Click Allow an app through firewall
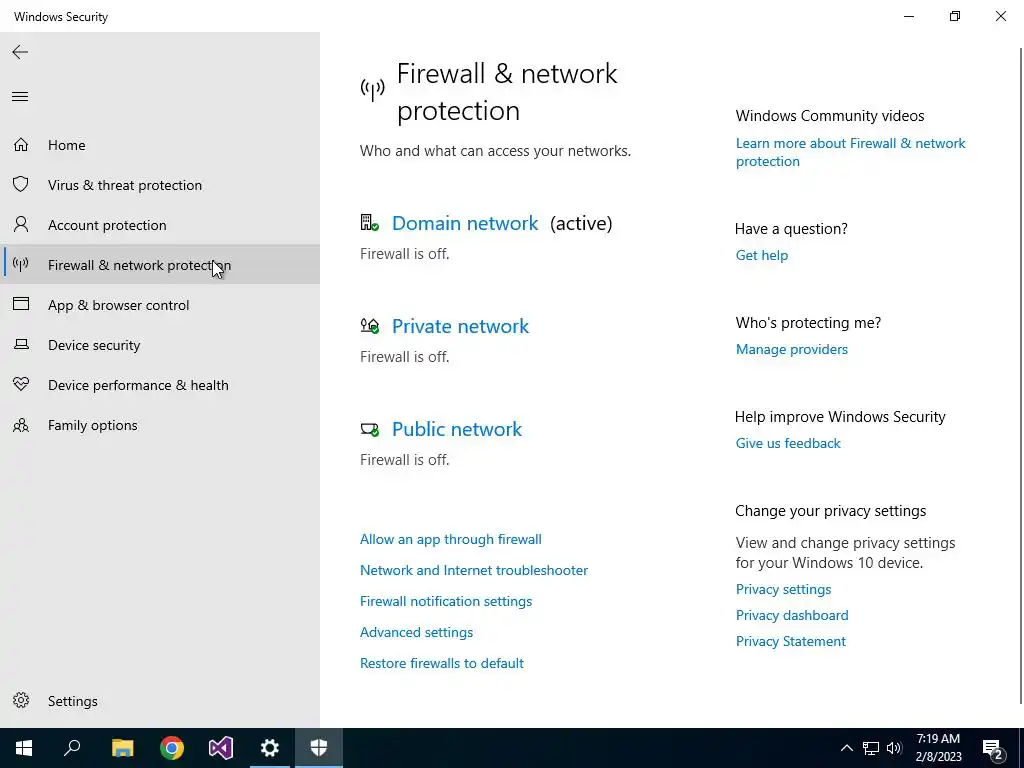 pyautogui.click(x=450, y=539)
